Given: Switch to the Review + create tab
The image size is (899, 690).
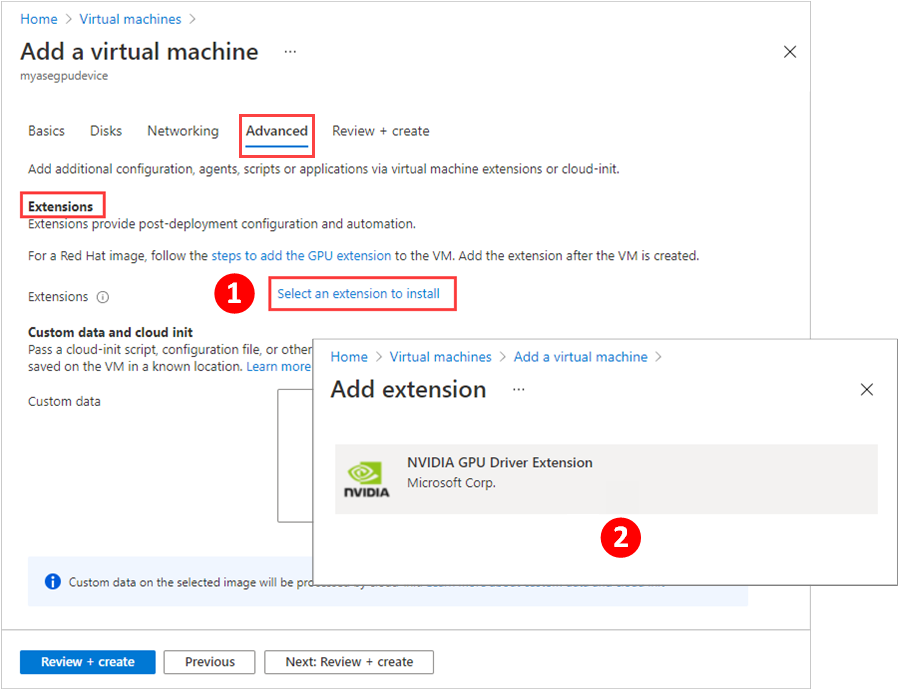Looking at the screenshot, I should [381, 131].
